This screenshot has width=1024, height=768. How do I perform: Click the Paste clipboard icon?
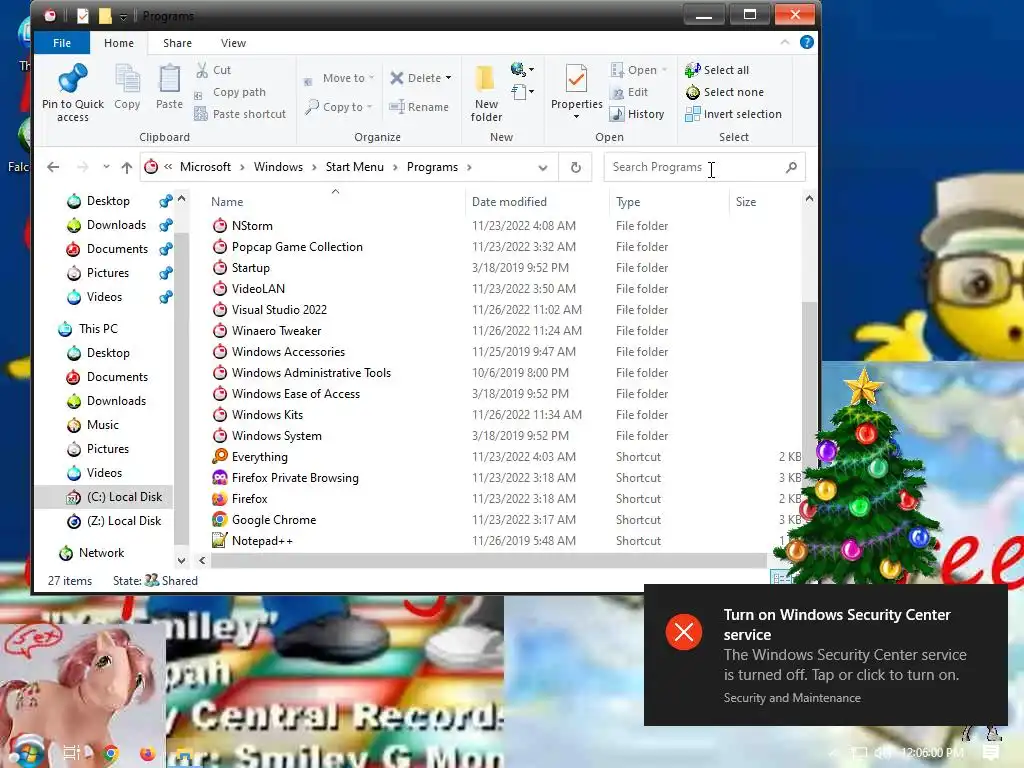point(169,79)
